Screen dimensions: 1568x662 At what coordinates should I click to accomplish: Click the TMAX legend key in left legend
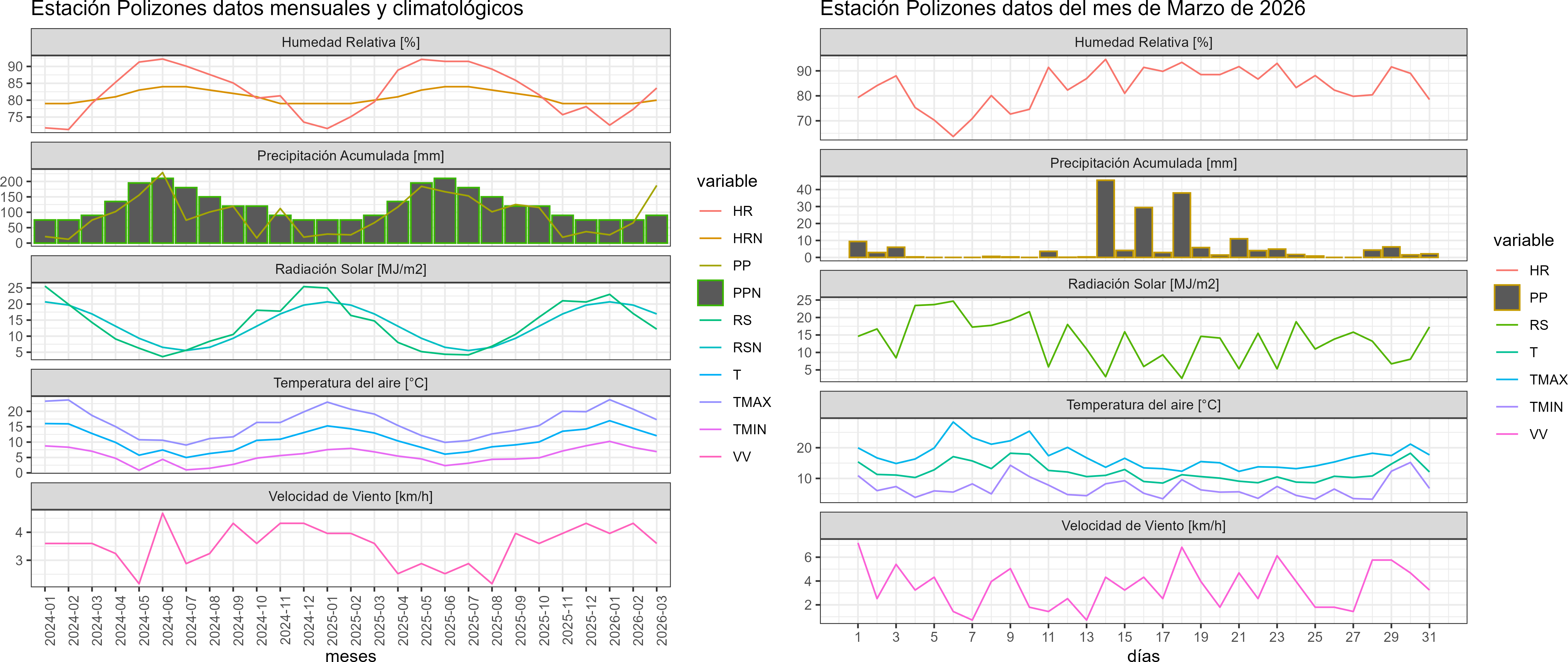[710, 402]
